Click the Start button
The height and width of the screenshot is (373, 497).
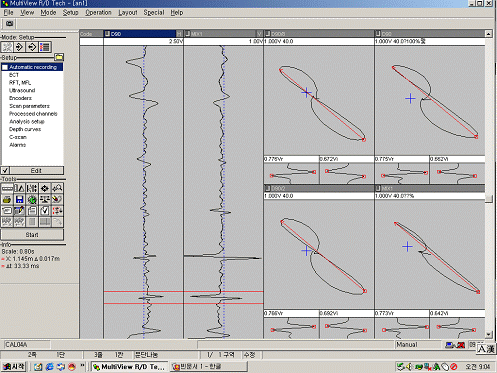coord(32,235)
